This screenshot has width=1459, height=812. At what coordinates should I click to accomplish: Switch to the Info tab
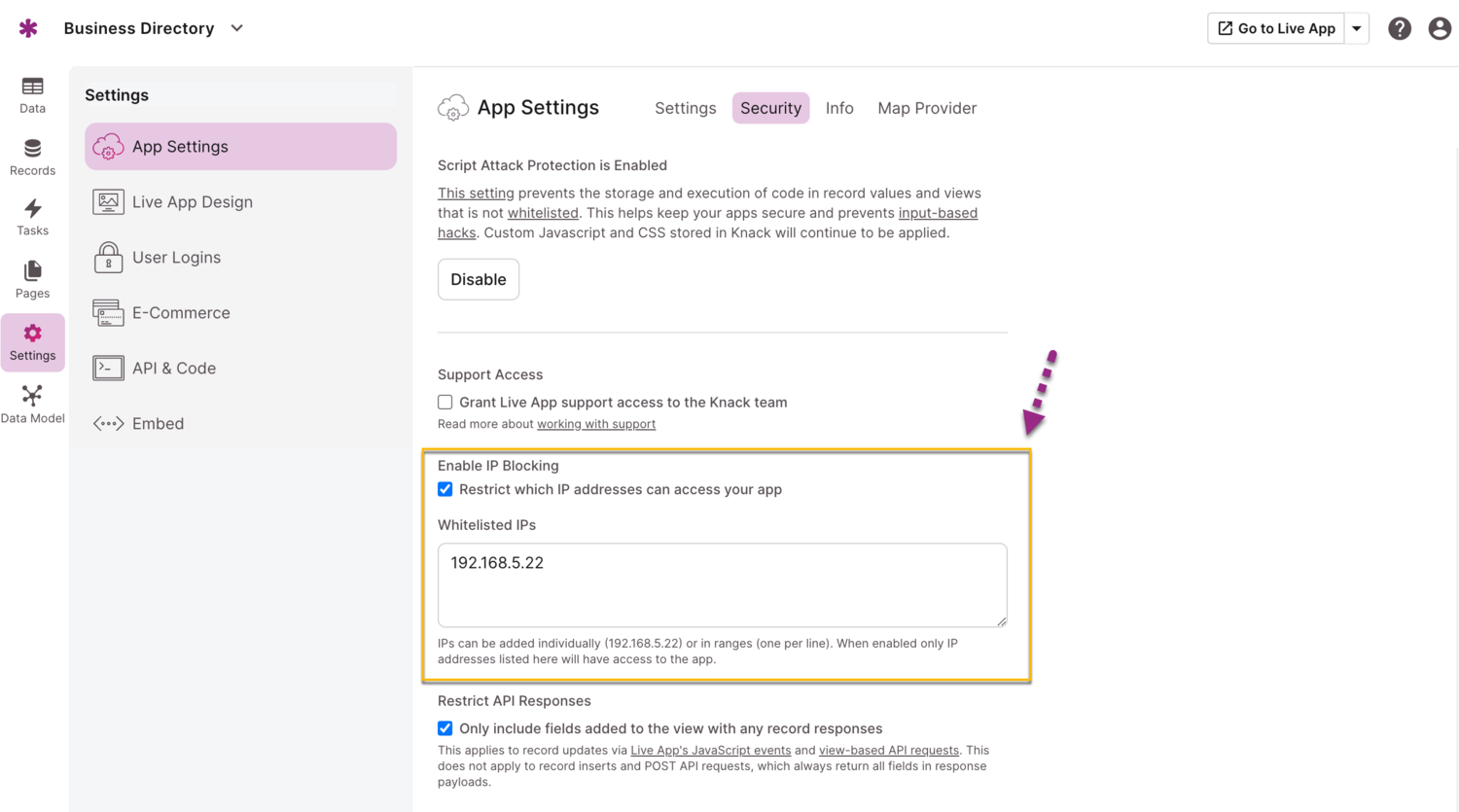tap(839, 108)
